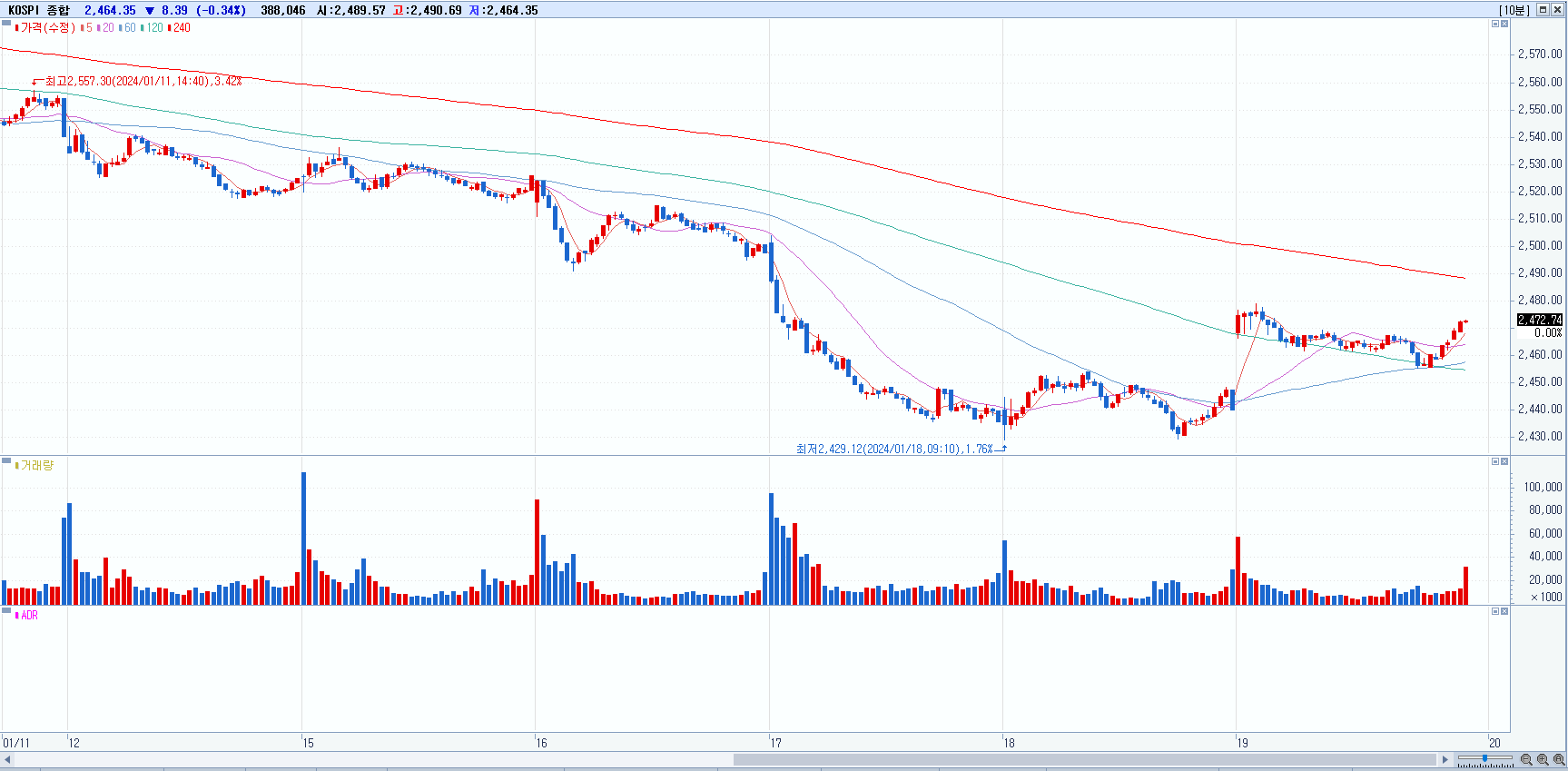Select the 240-period moving average legend
The width and height of the screenshot is (1568, 771).
pyautogui.click(x=179, y=28)
